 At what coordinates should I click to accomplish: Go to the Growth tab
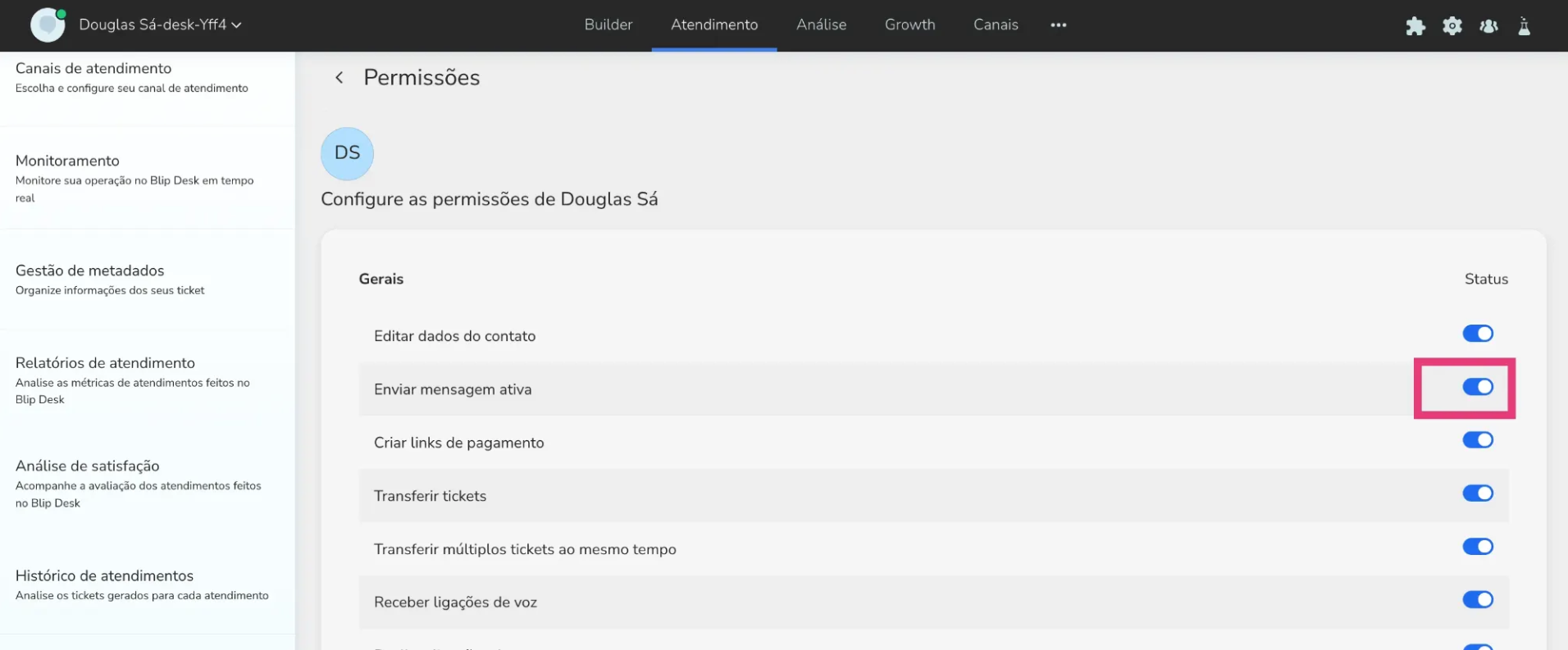coord(909,25)
